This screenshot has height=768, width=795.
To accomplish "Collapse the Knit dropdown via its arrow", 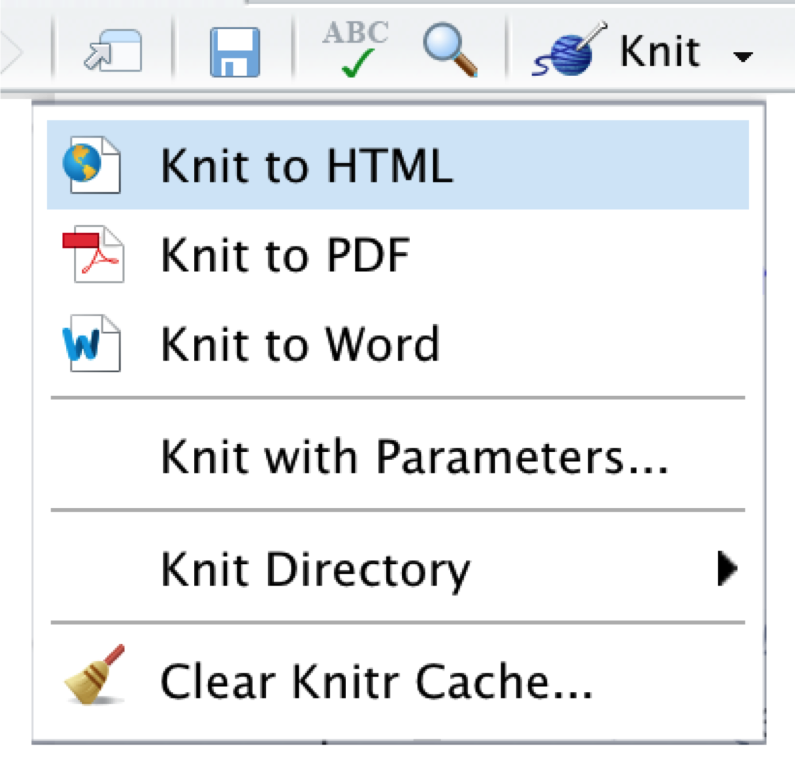I will click(x=741, y=58).
